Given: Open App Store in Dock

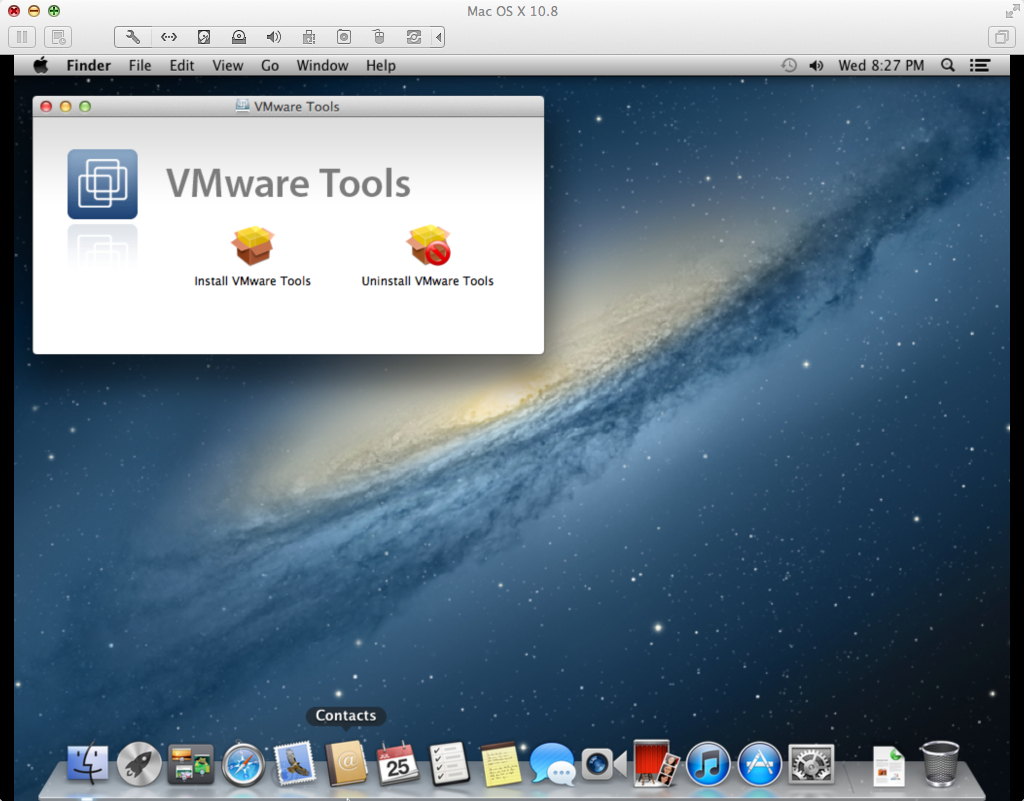Looking at the screenshot, I should [x=760, y=764].
